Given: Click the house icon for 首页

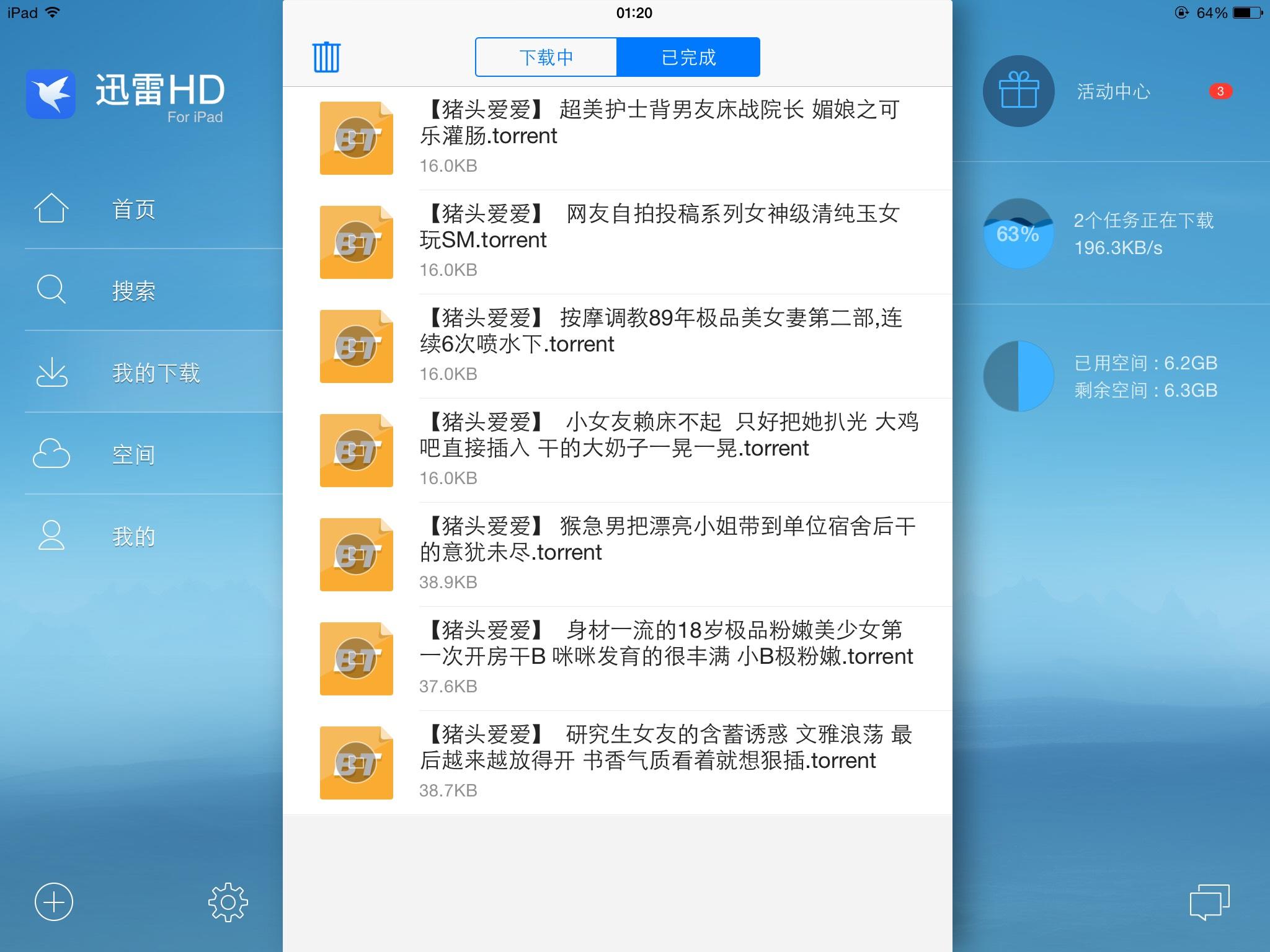Looking at the screenshot, I should point(51,208).
